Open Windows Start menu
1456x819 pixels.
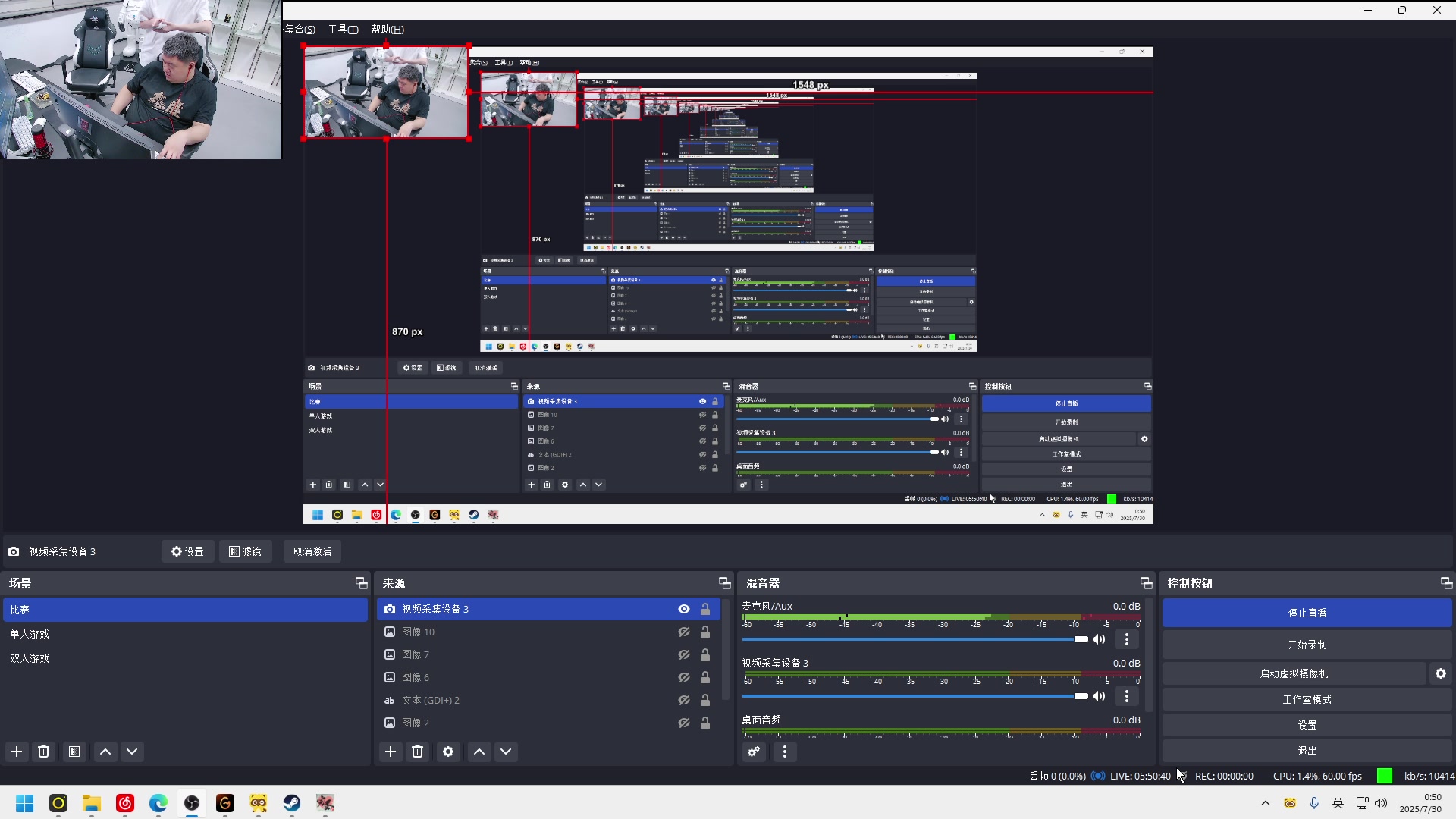tap(25, 803)
